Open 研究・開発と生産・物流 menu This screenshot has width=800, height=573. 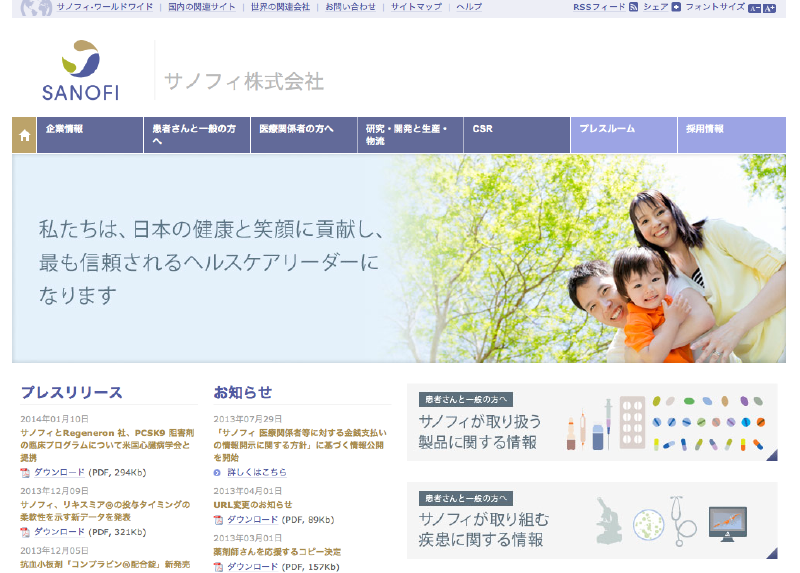tap(411, 135)
